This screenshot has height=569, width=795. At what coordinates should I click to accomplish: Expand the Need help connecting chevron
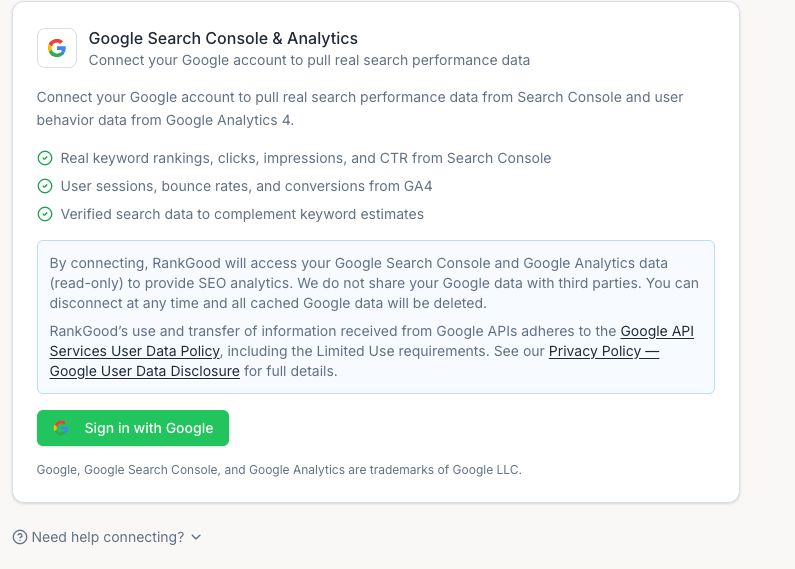(x=196, y=537)
